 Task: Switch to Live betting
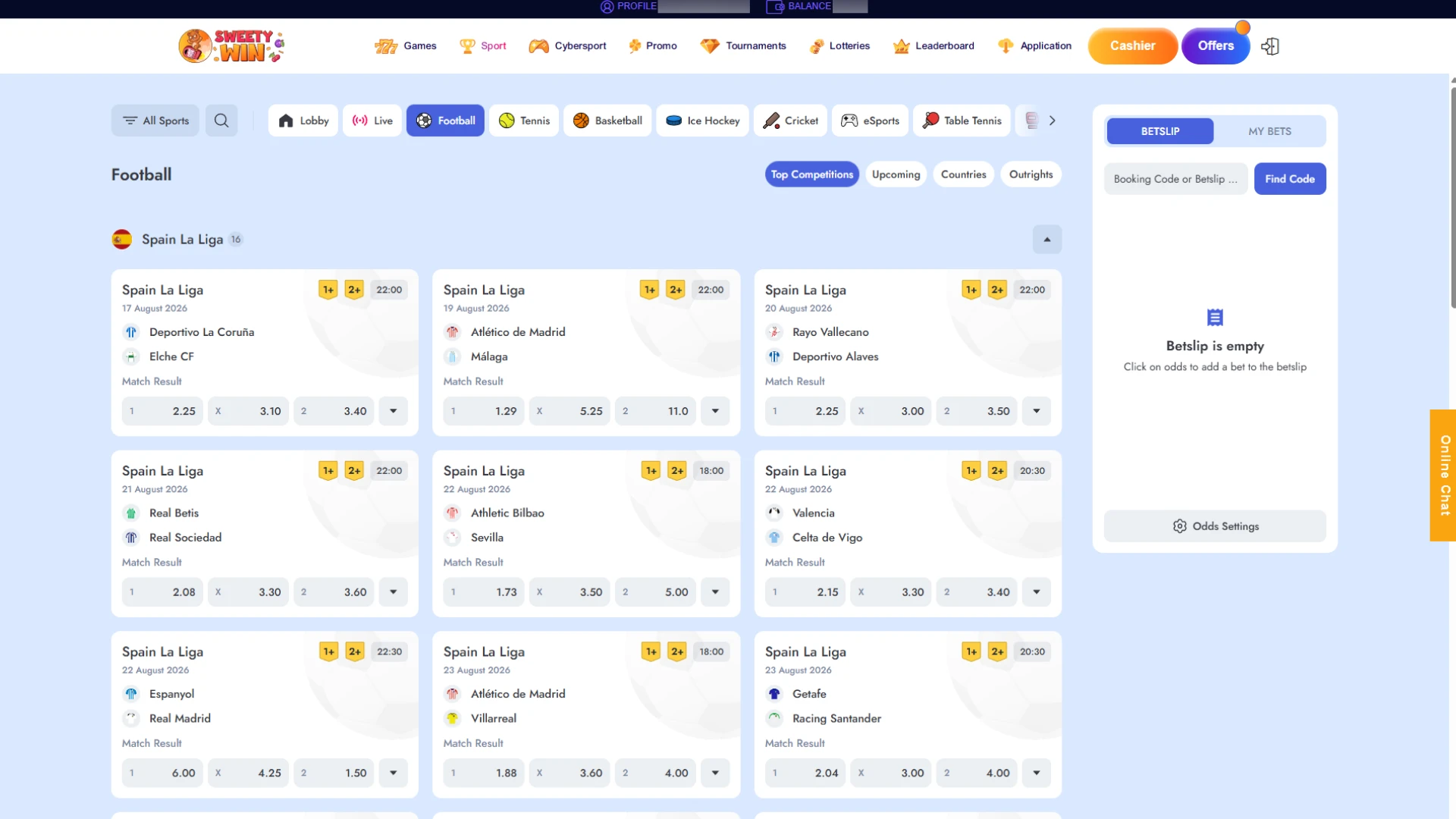click(x=372, y=121)
